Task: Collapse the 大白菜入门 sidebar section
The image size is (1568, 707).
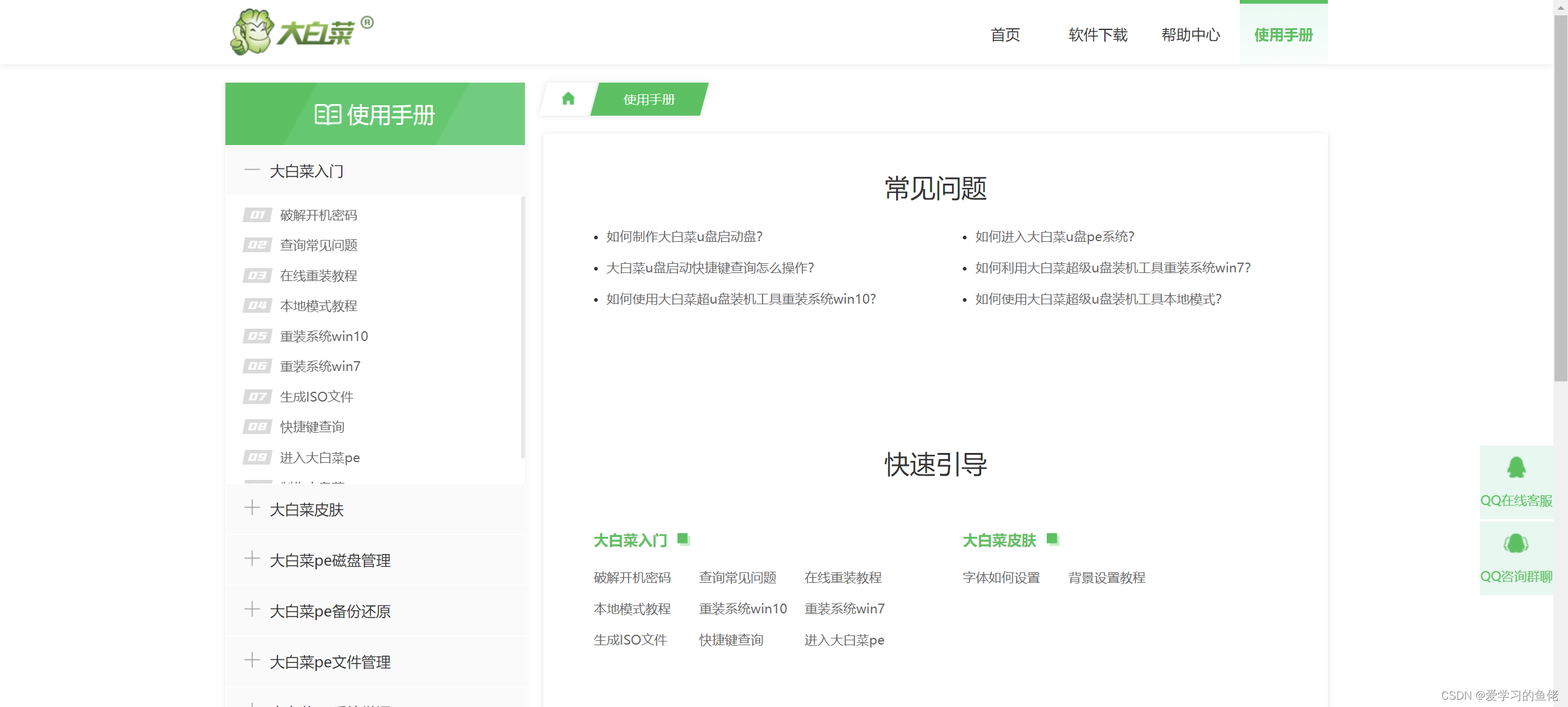Action: [375, 171]
